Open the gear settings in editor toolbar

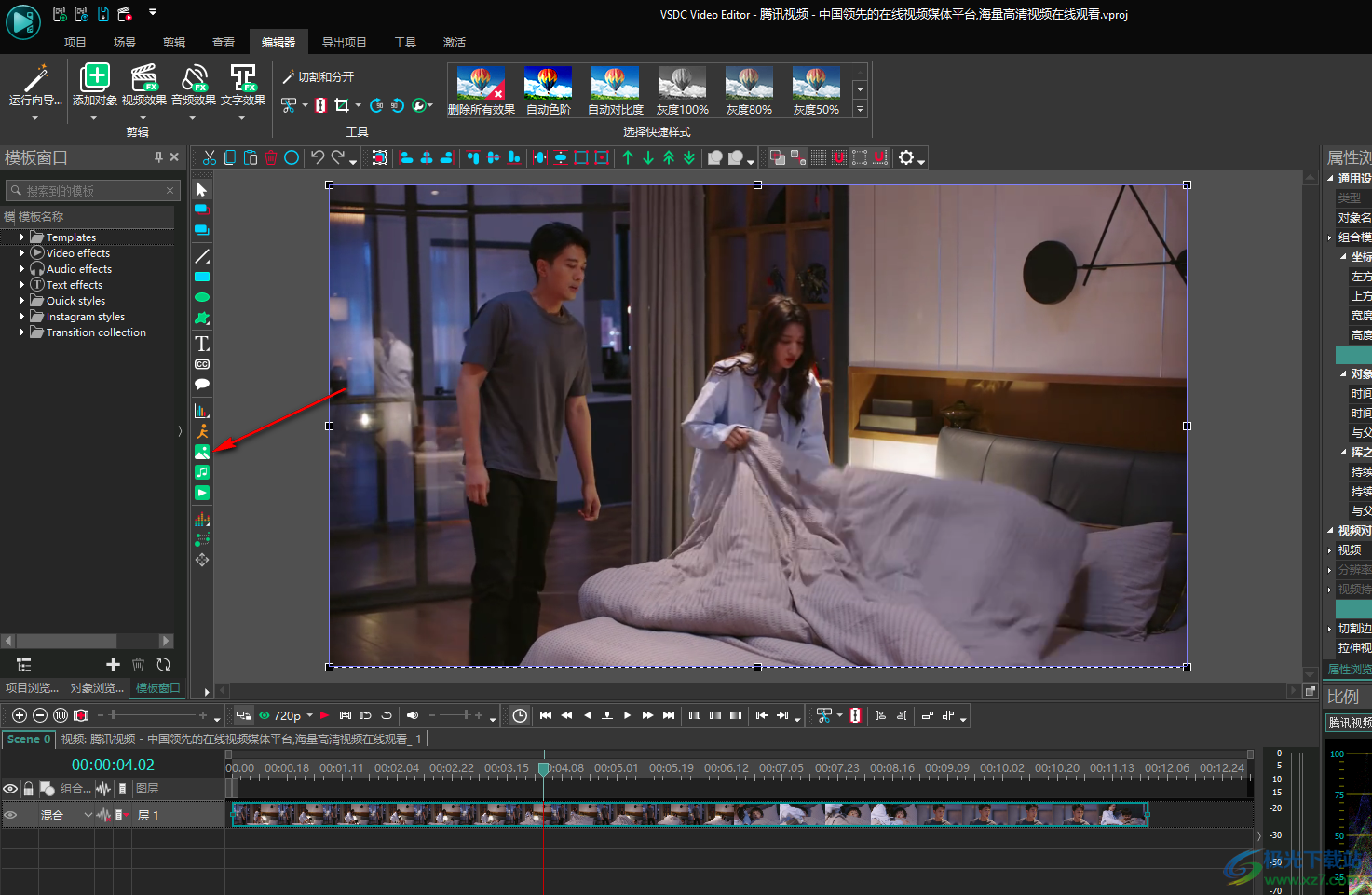[x=906, y=157]
